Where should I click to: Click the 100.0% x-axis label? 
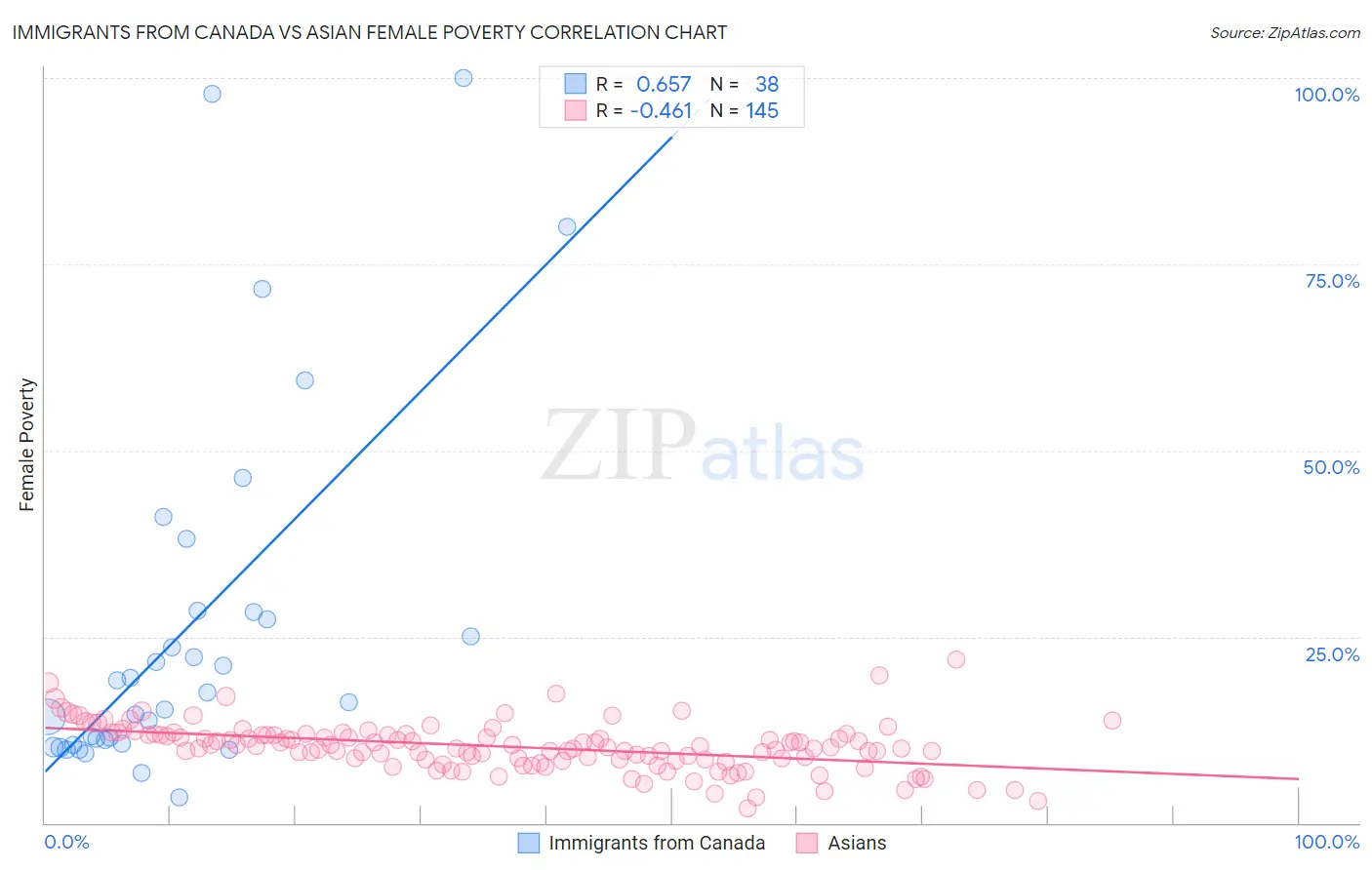(x=1327, y=842)
